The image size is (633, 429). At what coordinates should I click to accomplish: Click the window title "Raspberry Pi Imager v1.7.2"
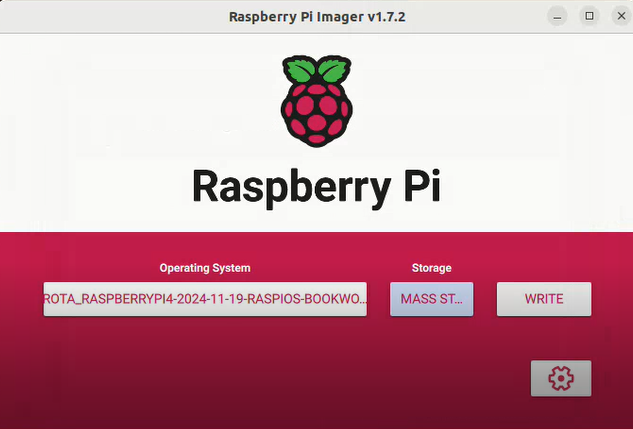pyautogui.click(x=316, y=16)
